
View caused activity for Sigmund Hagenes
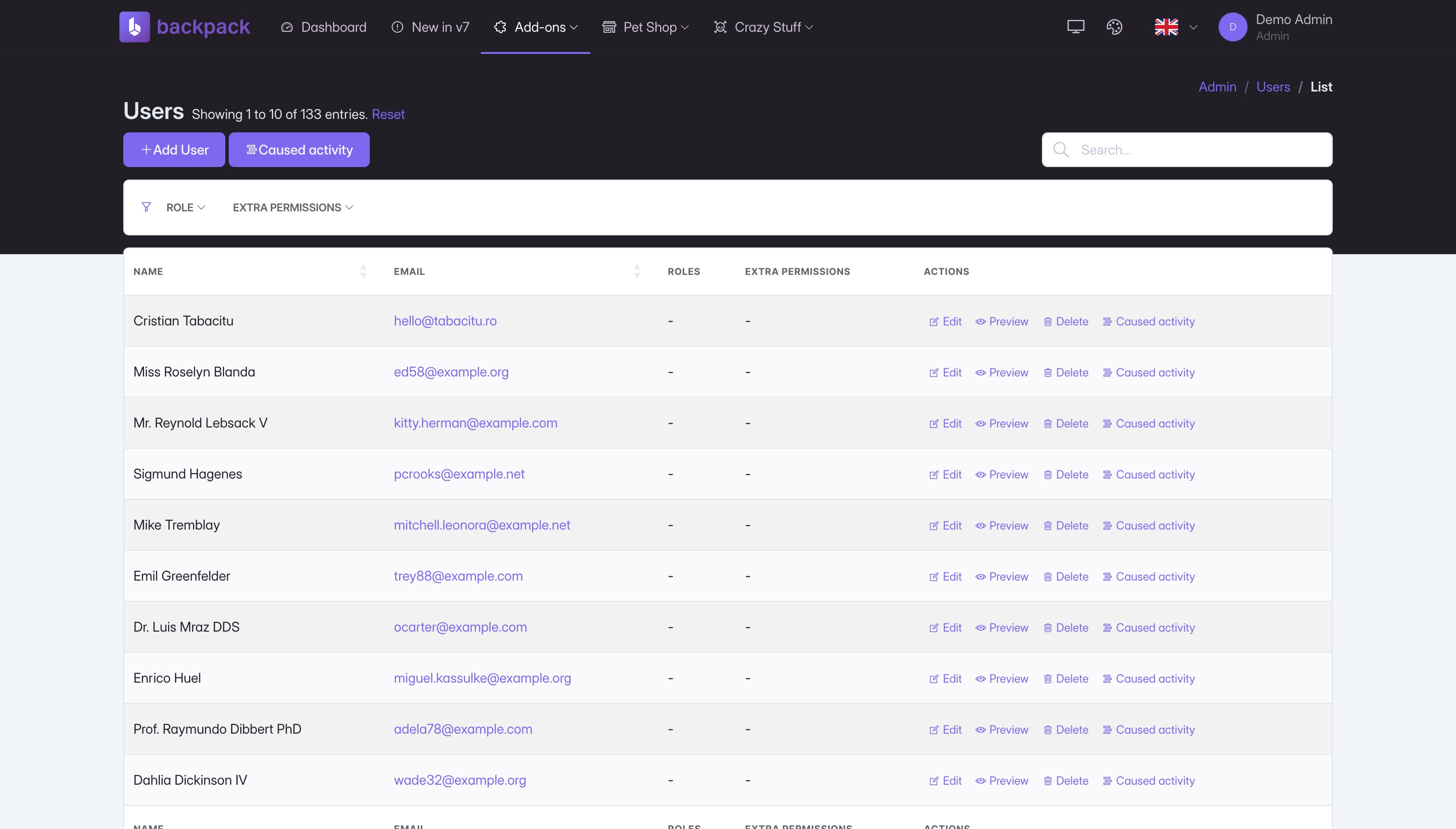point(1148,475)
